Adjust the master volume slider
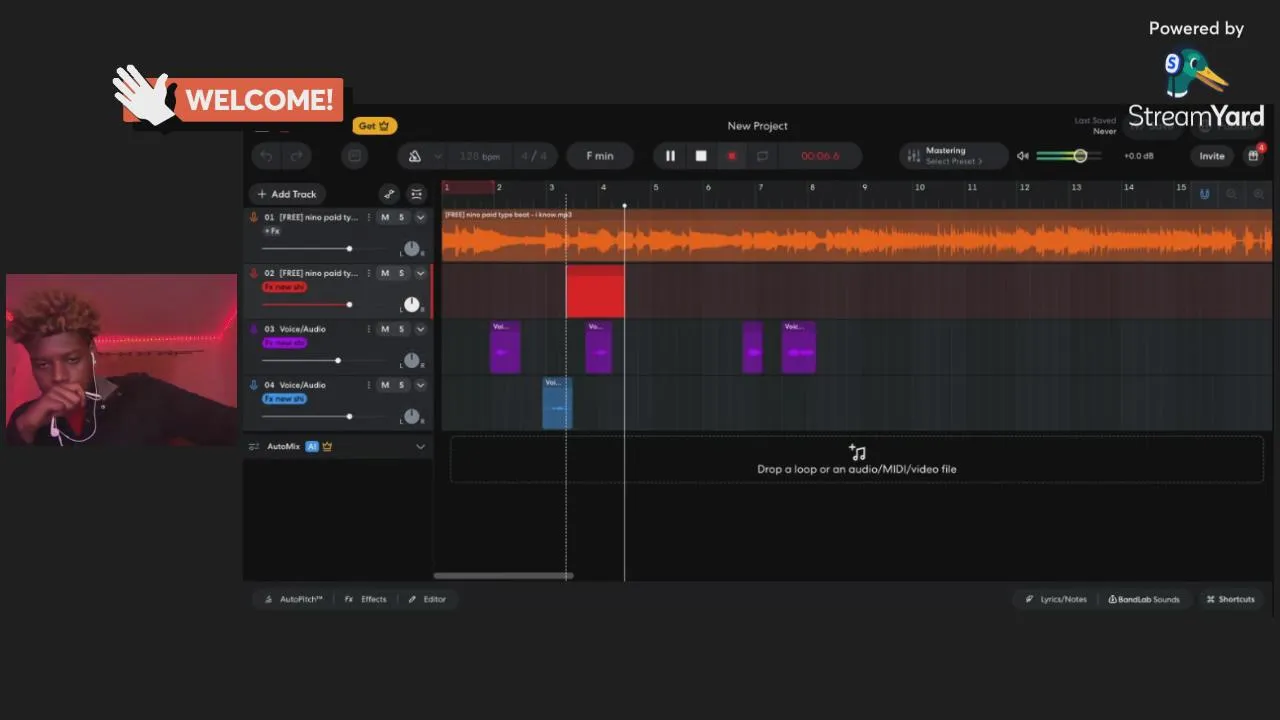1280x720 pixels. tap(1068, 156)
